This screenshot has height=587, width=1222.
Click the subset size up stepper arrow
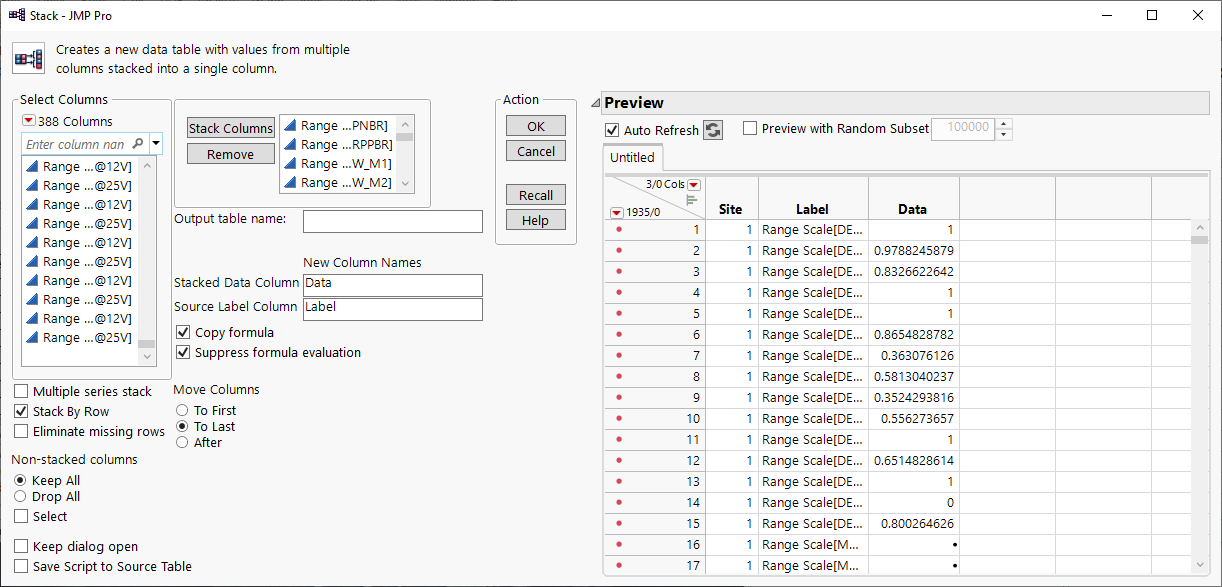pyautogui.click(x=1002, y=124)
